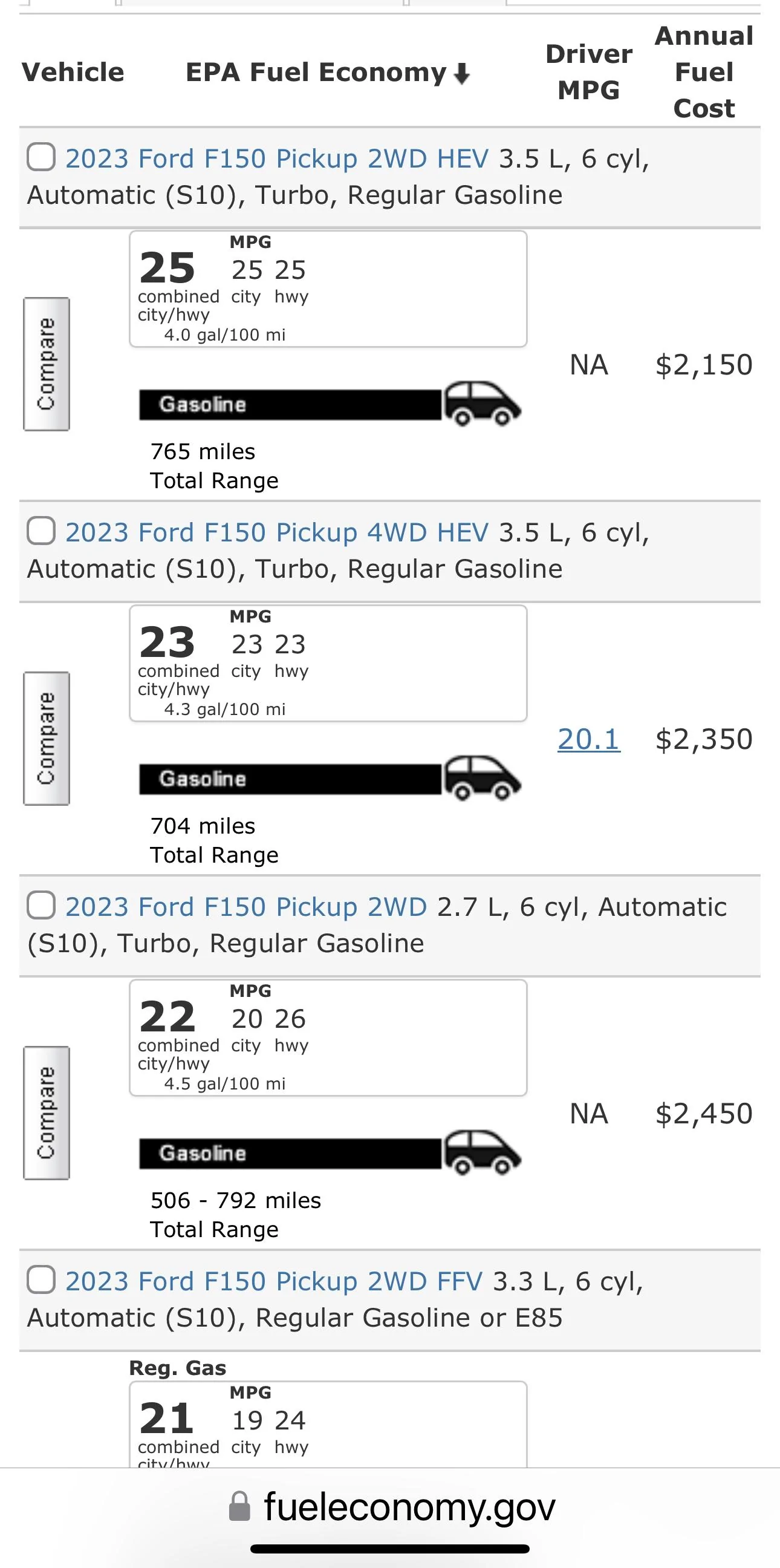Tick the F150 2WD FFV checkbox
Screen dimensions: 780x1568
(x=41, y=1280)
